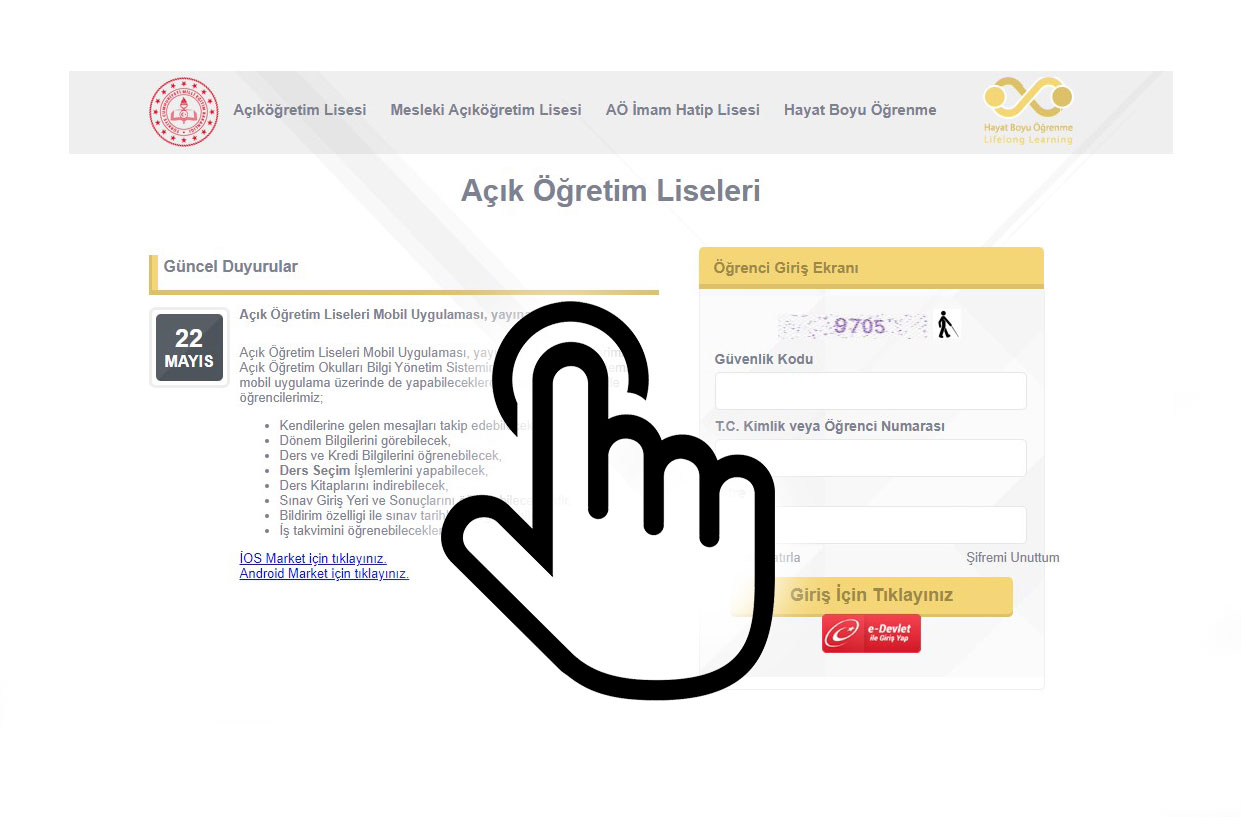Go to Mesleki Açıköğretim Lisesi in navigation
Screen dimensions: 1241x817
(485, 110)
